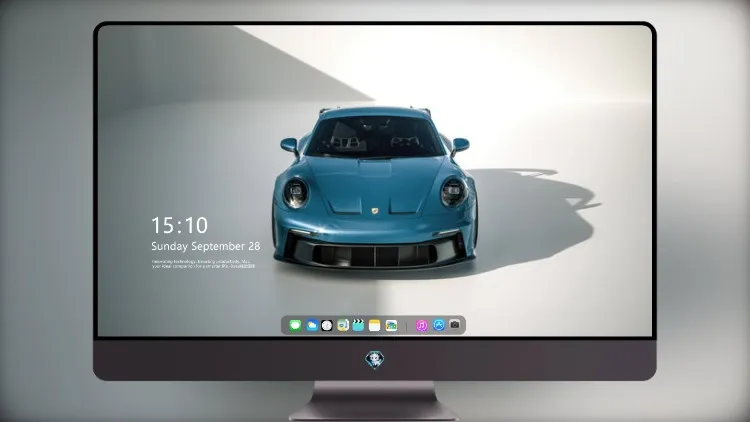Open the Maps app icon in dock
The height and width of the screenshot is (422, 750).
(343, 325)
